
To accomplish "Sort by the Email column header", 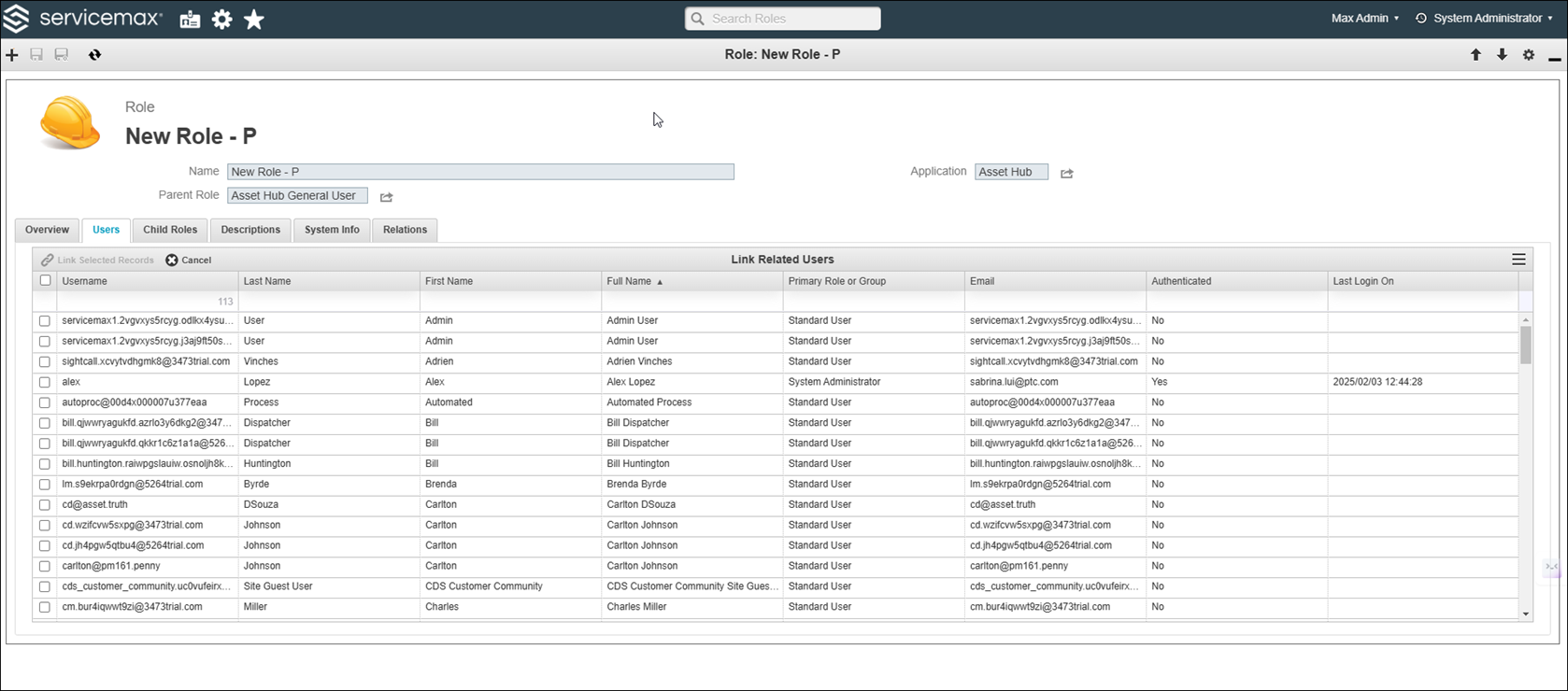I will [x=1055, y=281].
